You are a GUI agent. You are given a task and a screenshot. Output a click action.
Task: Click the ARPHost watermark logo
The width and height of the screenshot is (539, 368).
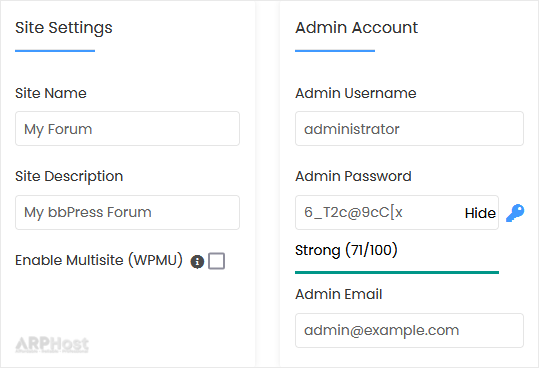pos(52,345)
